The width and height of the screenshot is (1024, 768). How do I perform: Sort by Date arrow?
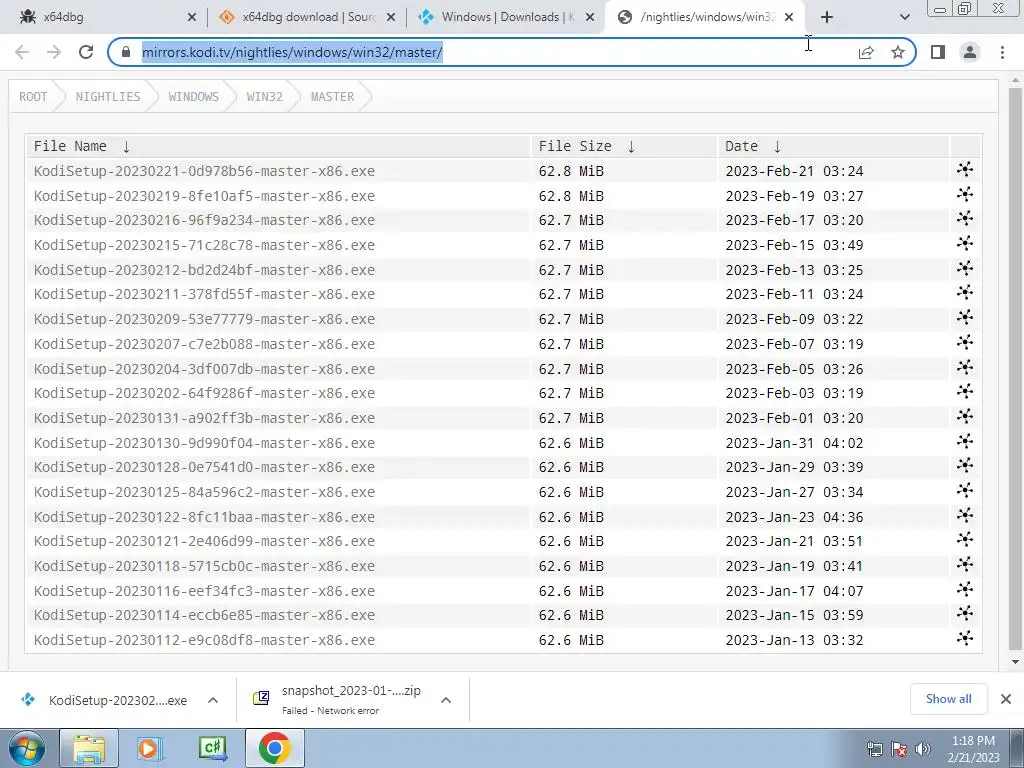pos(777,147)
